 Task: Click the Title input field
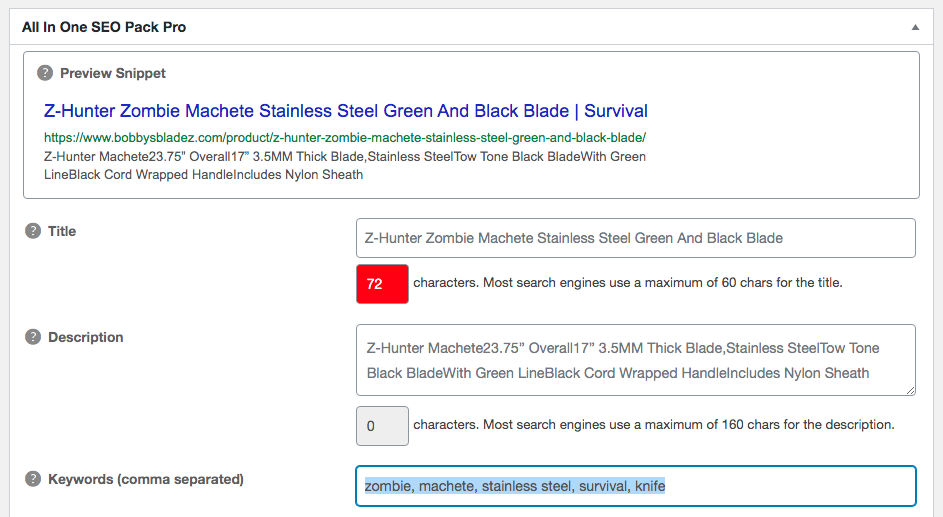(x=636, y=238)
